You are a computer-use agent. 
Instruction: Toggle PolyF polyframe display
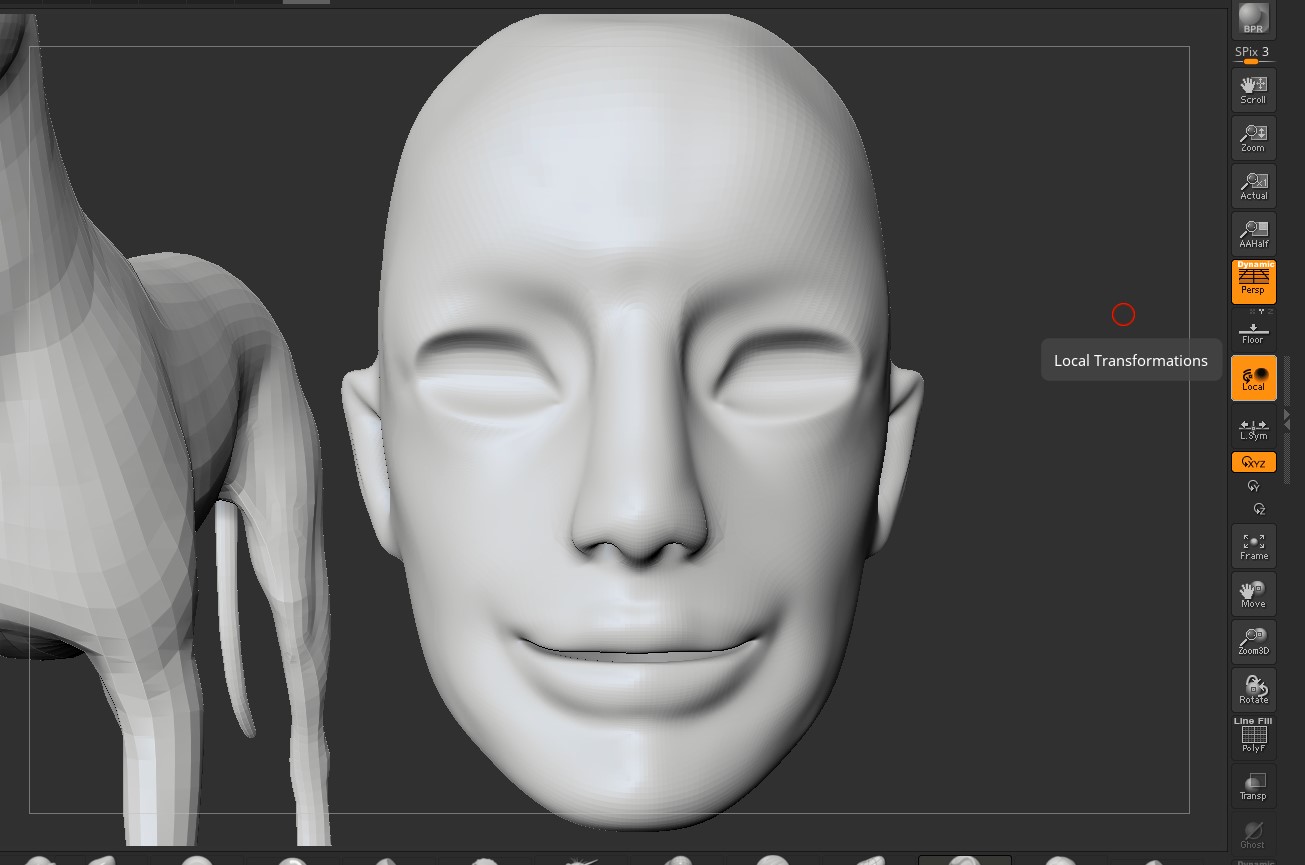pos(1253,738)
